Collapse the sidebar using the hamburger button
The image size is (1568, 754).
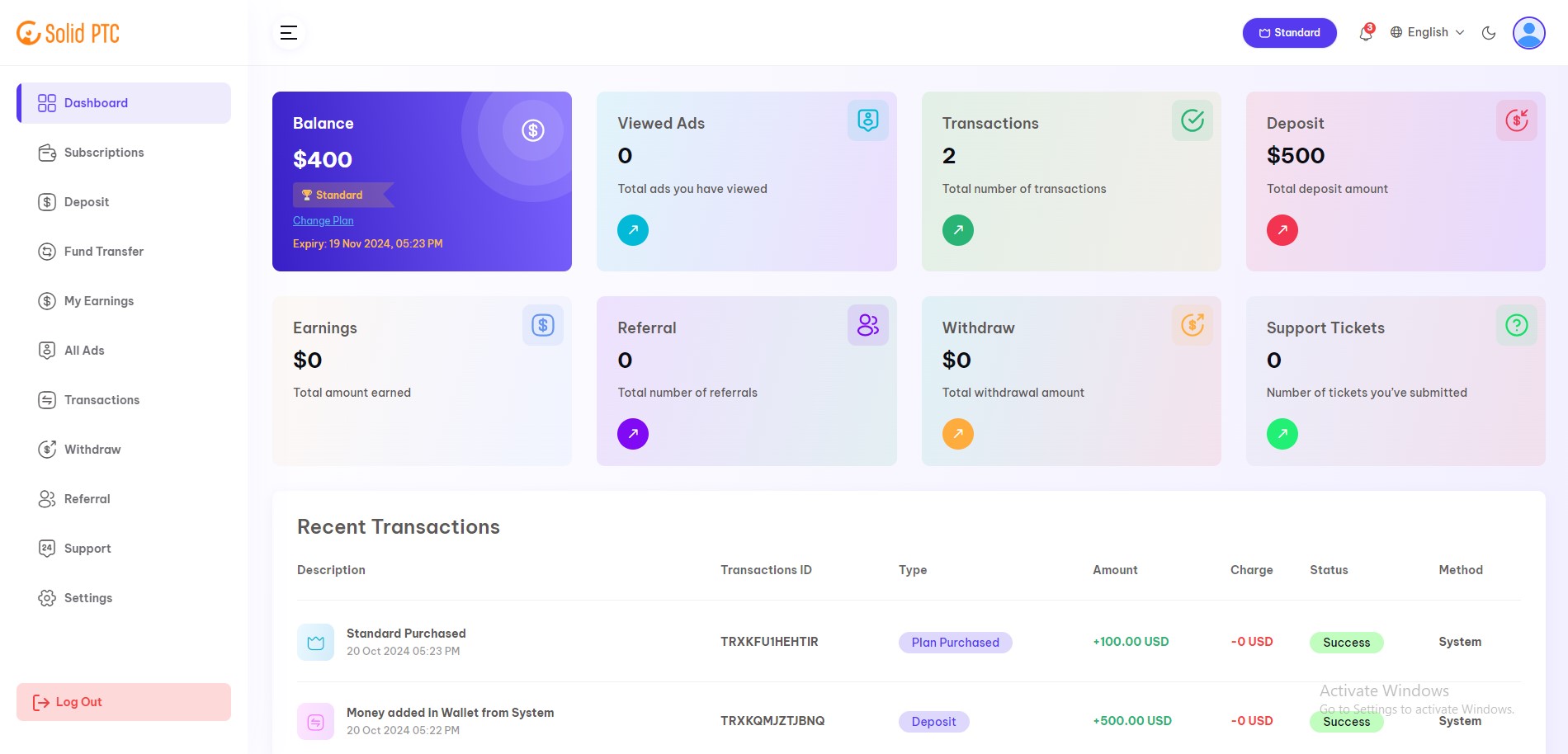pos(288,32)
